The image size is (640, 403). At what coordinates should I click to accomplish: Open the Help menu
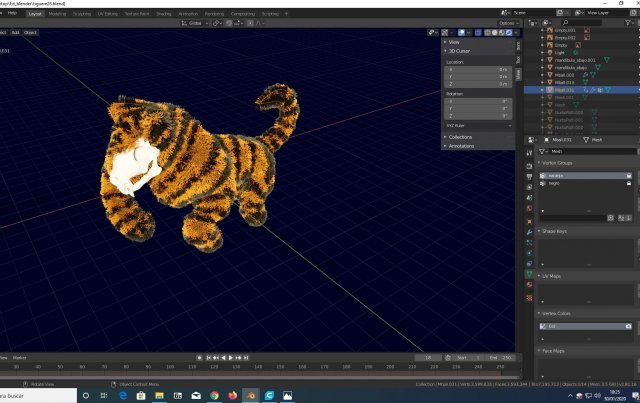(x=13, y=13)
